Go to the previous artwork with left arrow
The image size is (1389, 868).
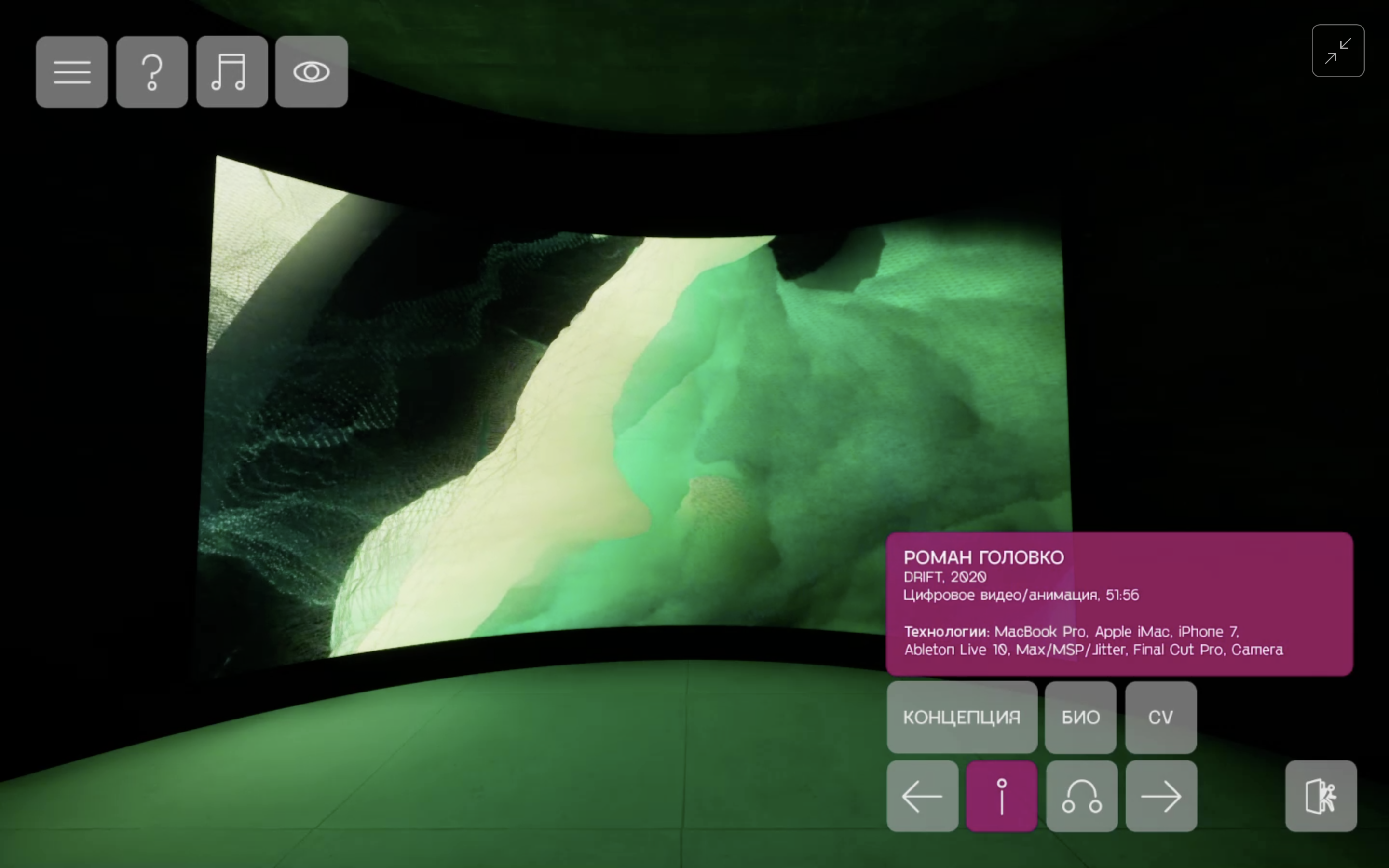coord(922,796)
